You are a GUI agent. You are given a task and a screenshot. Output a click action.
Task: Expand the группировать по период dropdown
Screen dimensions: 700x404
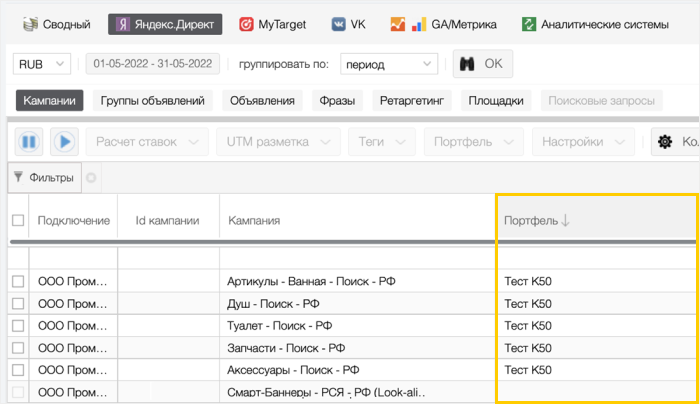(x=388, y=64)
